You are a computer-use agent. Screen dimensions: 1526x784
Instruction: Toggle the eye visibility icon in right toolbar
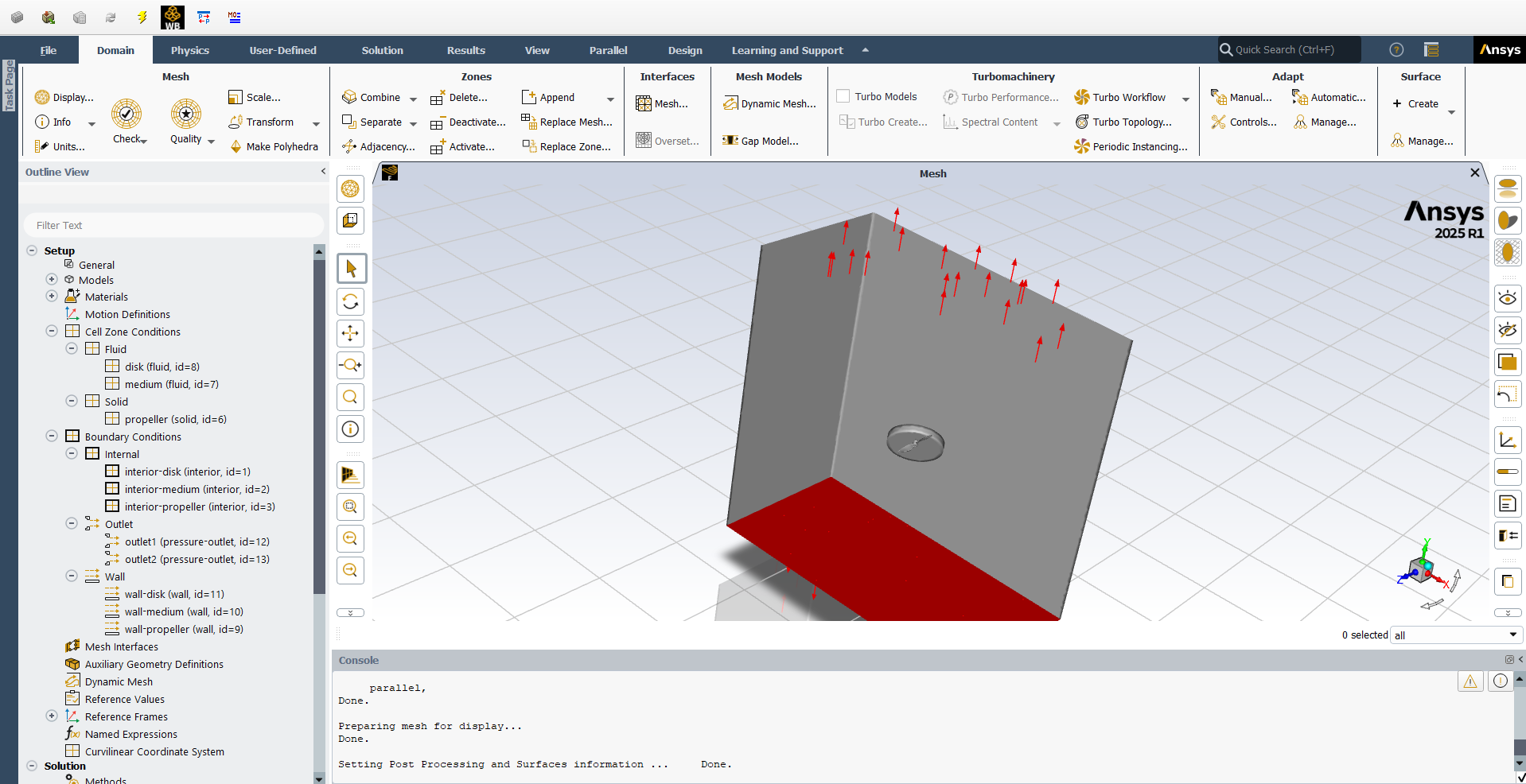[x=1507, y=298]
